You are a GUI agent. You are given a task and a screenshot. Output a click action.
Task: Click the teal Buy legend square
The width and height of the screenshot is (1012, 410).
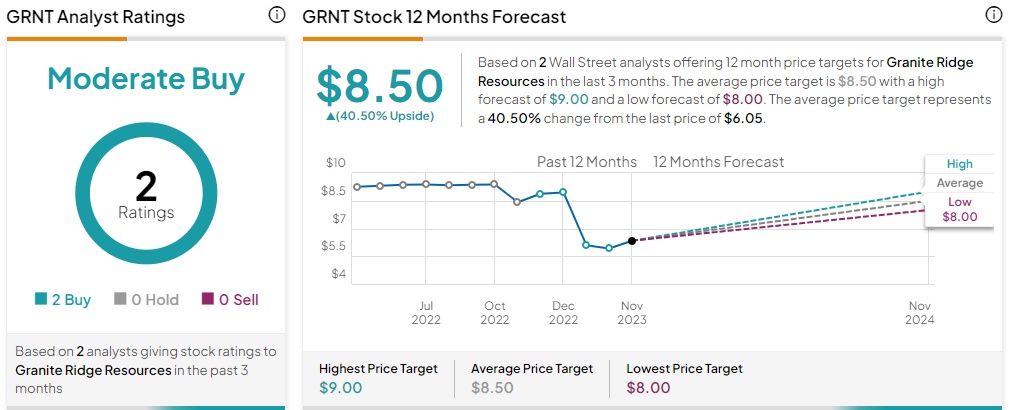pyautogui.click(x=41, y=299)
